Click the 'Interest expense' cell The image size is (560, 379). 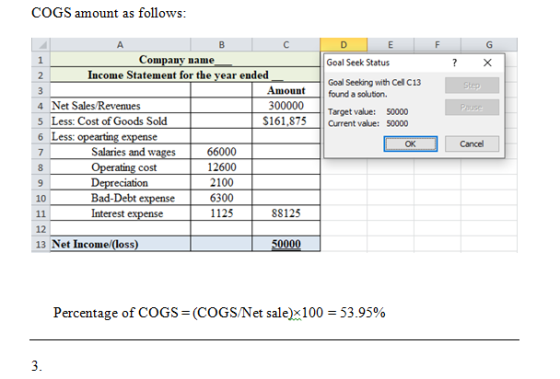(120, 213)
